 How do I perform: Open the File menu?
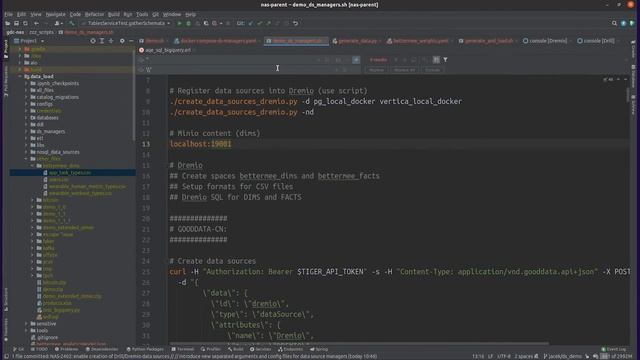click(9, 14)
